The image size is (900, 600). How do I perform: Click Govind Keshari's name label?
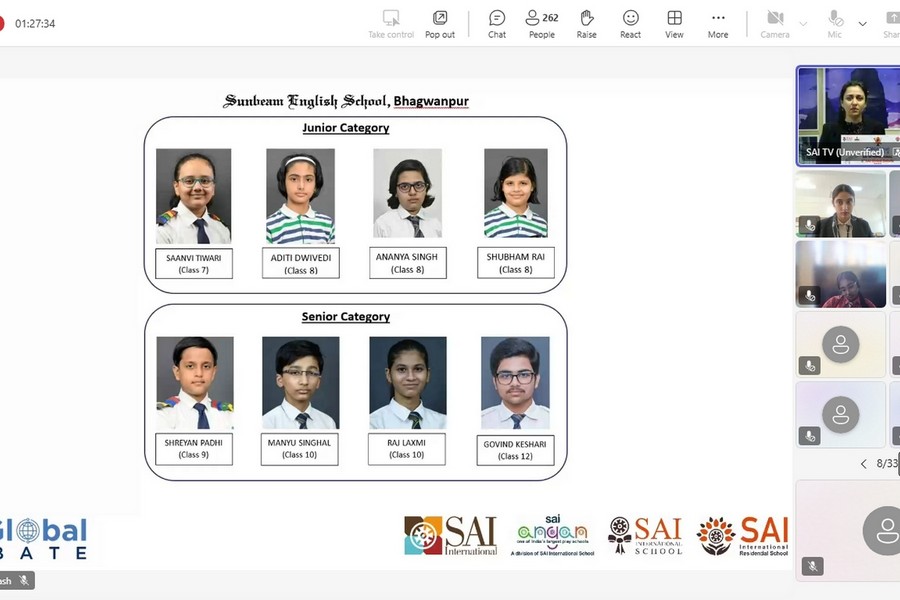[x=515, y=450]
